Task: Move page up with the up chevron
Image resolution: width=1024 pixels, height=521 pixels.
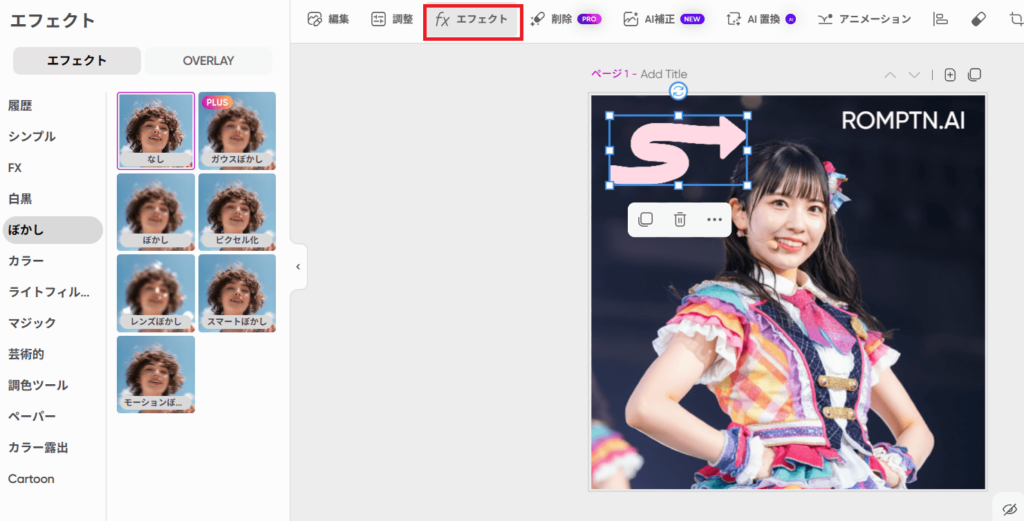Action: 890,75
